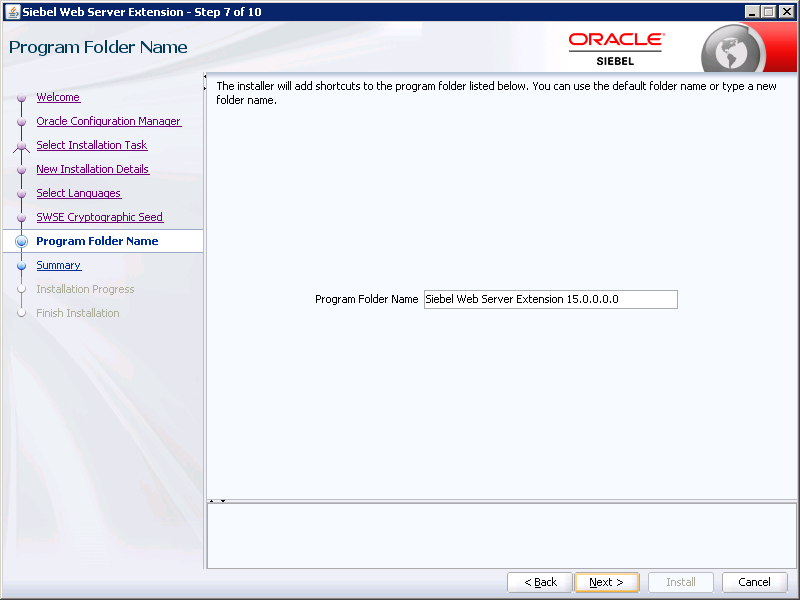This screenshot has width=800, height=600.
Task: Maximize the installer window
Action: click(768, 12)
